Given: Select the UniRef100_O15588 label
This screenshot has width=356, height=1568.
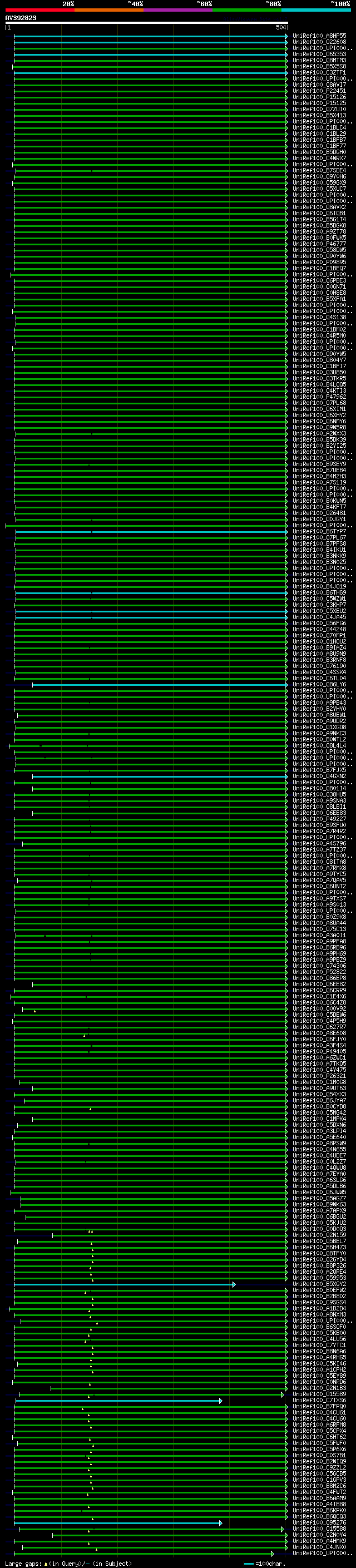Looking at the screenshot, I should pos(319,1529).
